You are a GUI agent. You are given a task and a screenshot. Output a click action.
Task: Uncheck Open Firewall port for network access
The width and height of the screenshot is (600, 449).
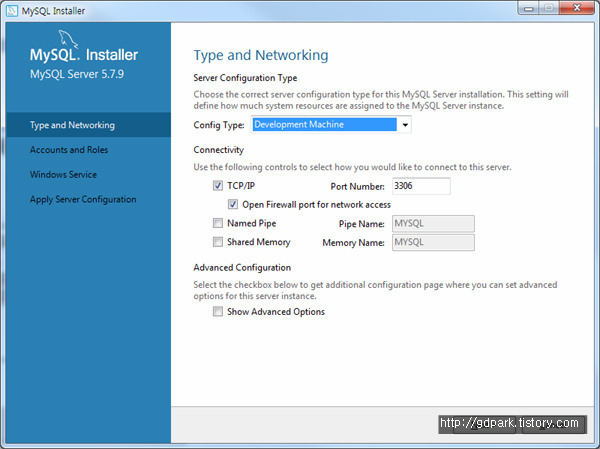[x=233, y=204]
